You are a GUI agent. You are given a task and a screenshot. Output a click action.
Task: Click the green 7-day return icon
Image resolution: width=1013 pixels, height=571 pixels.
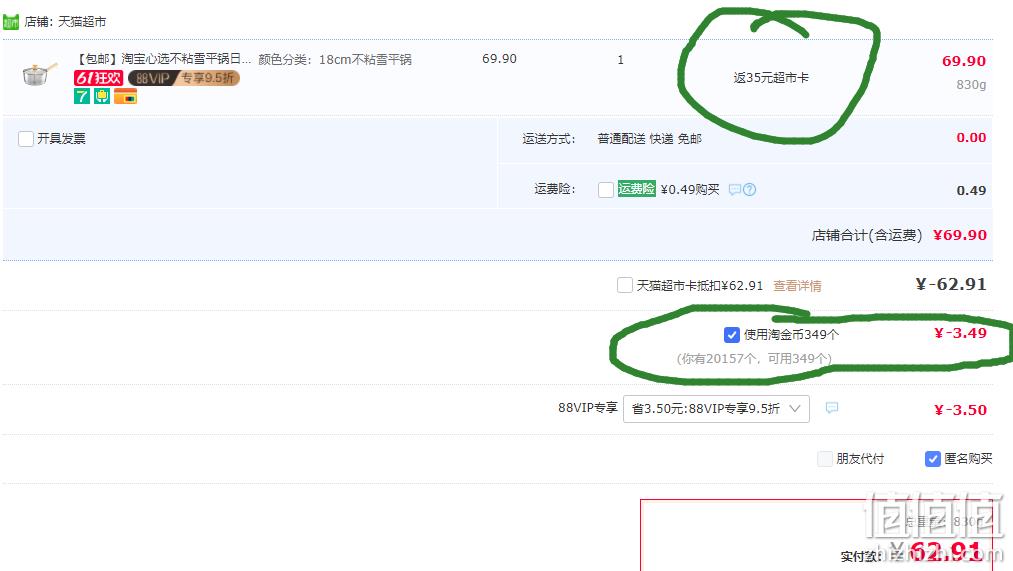click(81, 96)
